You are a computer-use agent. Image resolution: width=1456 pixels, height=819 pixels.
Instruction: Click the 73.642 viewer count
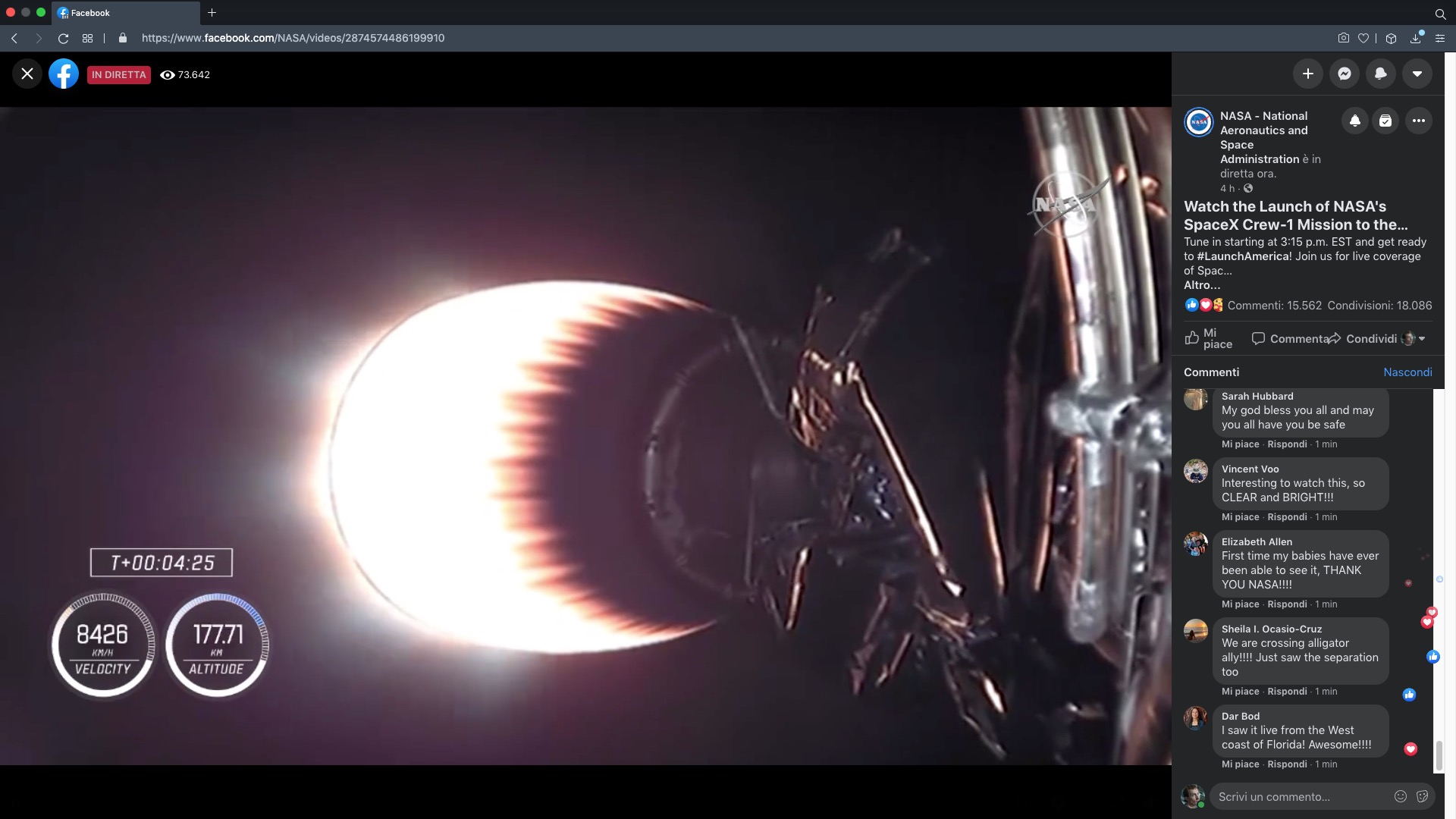(185, 74)
